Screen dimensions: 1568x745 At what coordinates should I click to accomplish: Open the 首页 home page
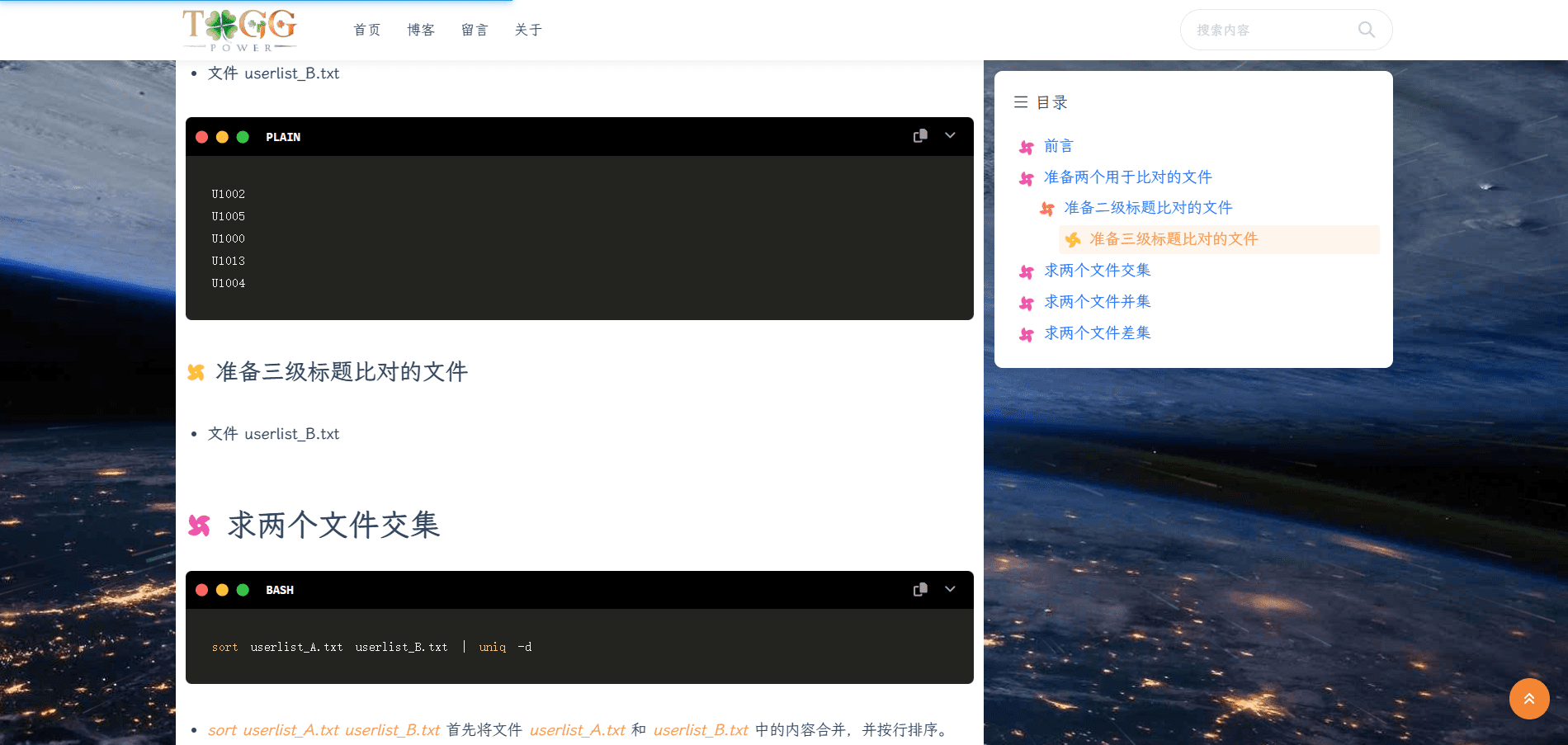tap(367, 30)
